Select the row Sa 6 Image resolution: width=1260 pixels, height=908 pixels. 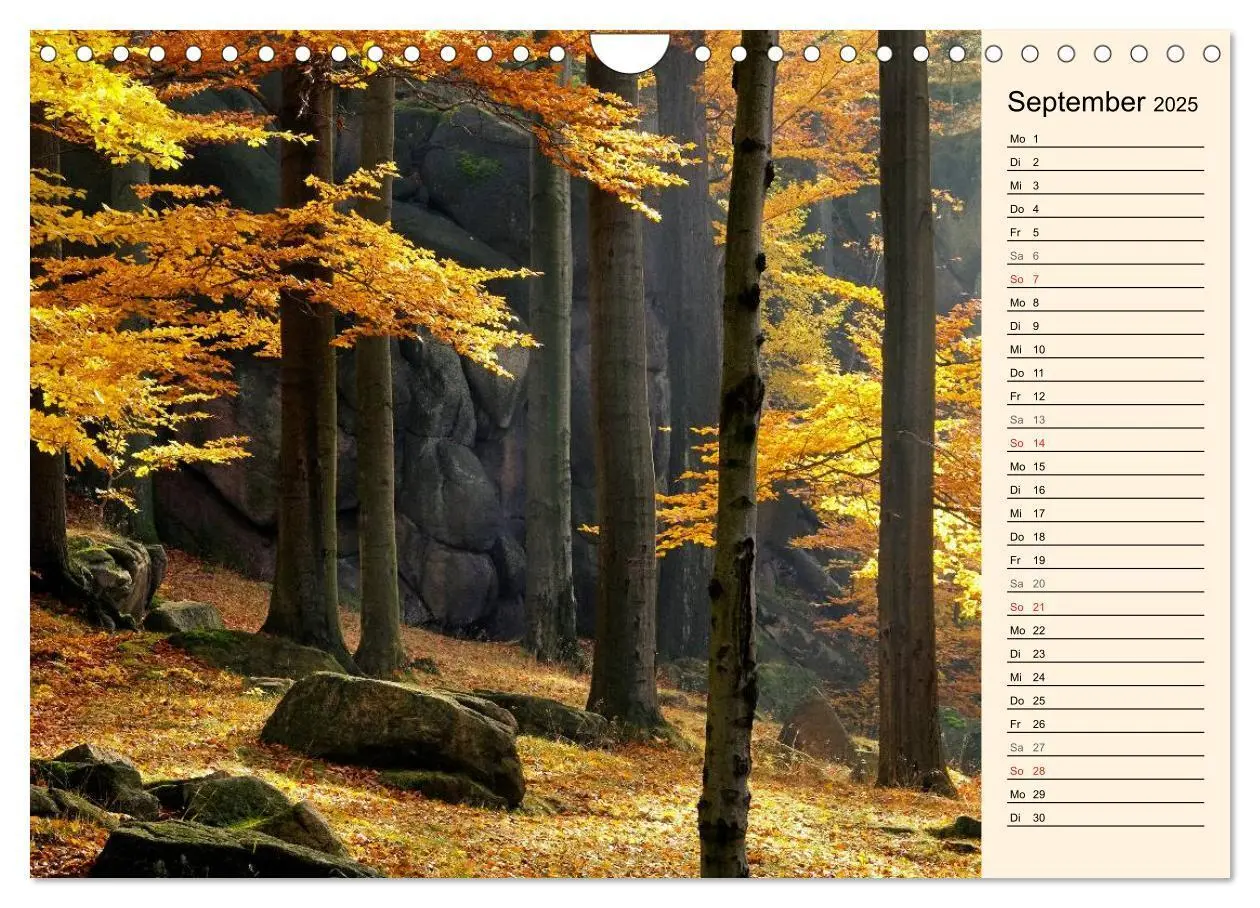coord(1105,255)
